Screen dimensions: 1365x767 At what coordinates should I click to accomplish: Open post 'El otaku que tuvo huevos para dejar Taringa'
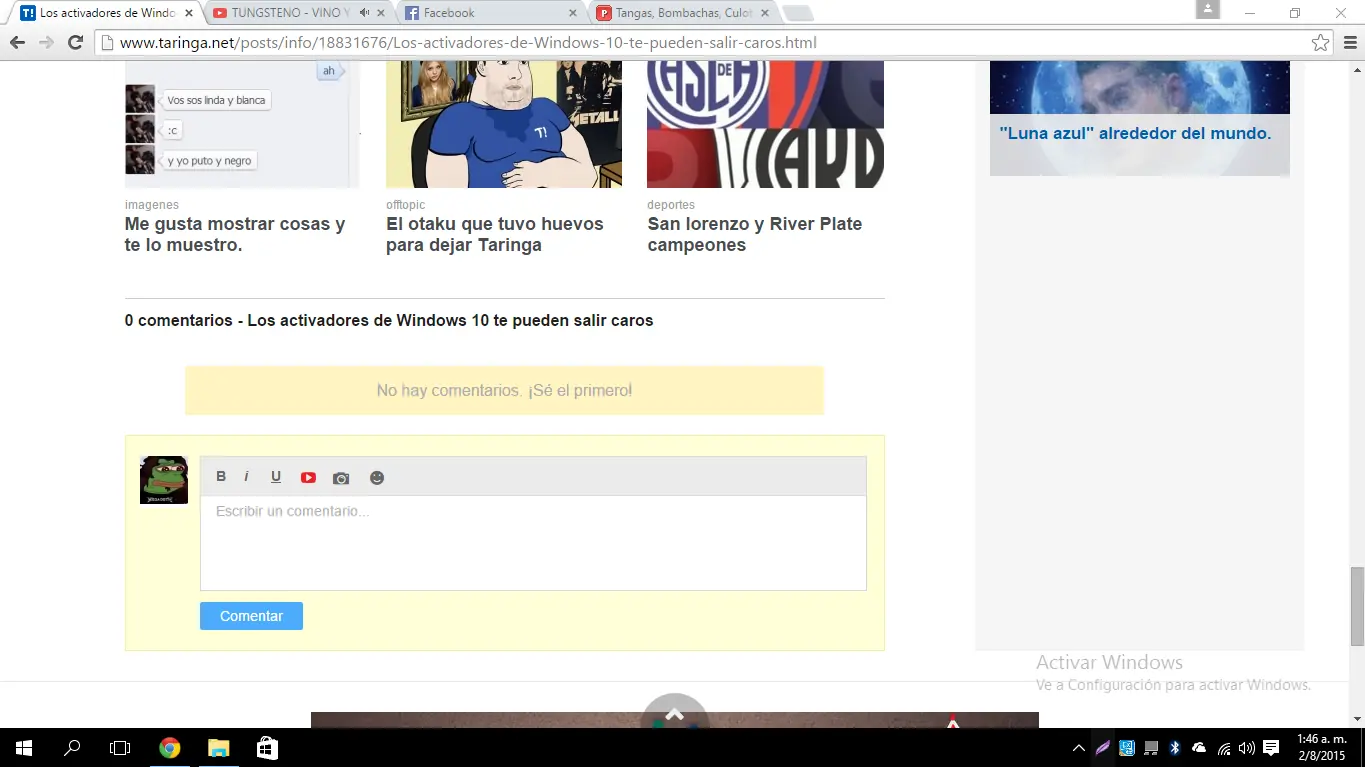click(495, 234)
